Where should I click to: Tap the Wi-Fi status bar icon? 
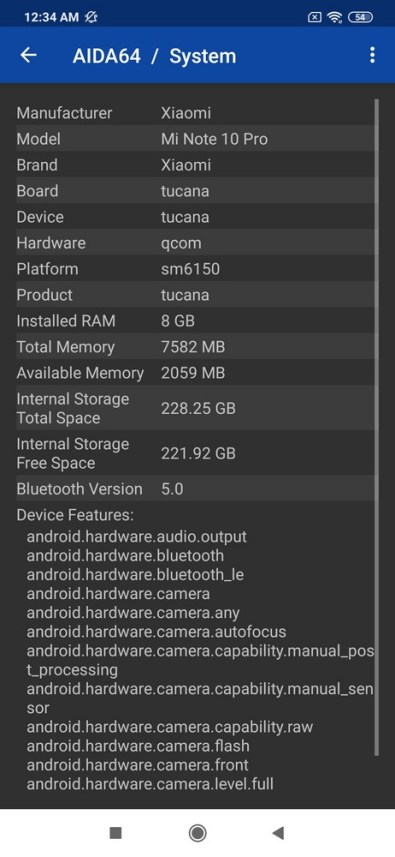pyautogui.click(x=334, y=17)
